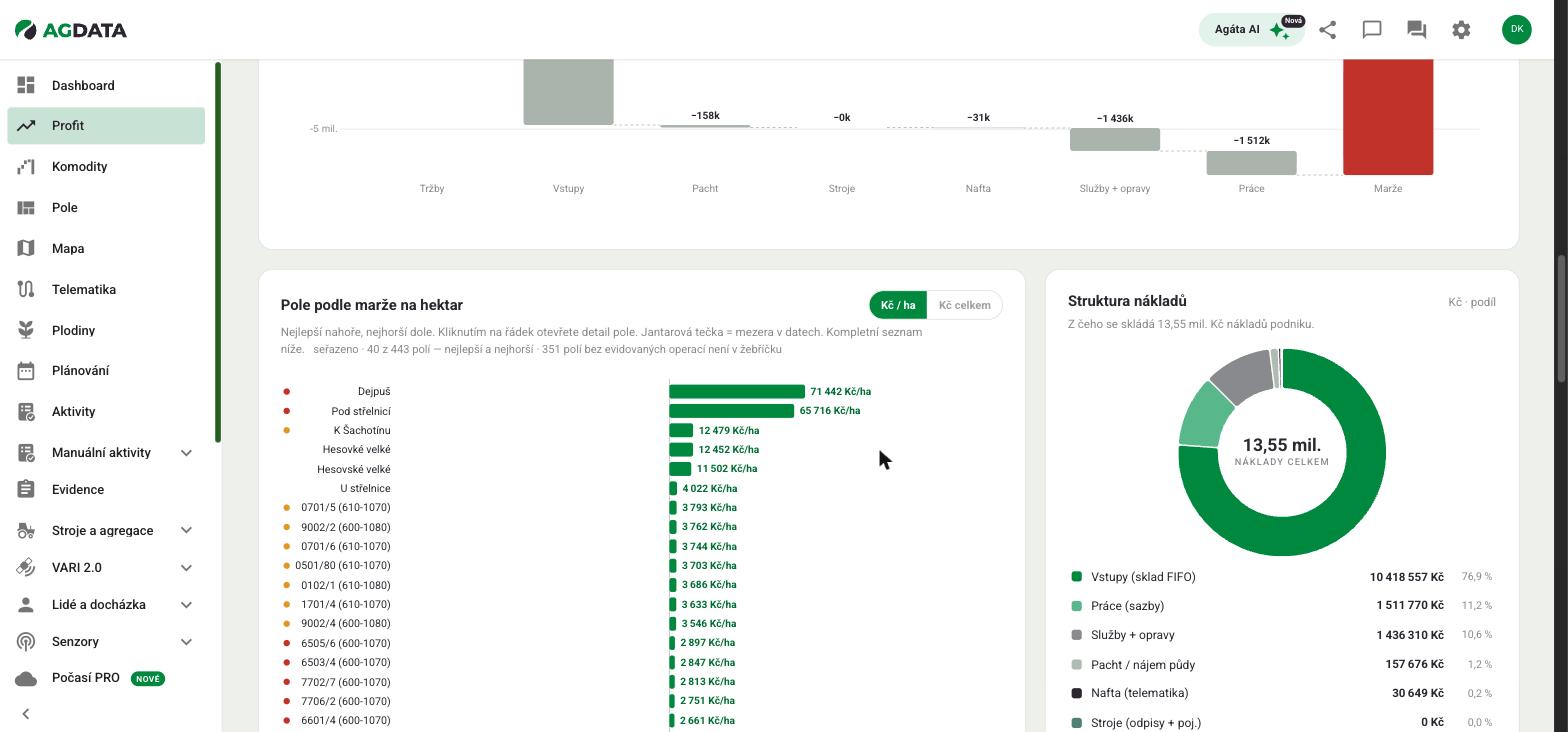The width and height of the screenshot is (1568, 732).
Task: Go to Komodity menu item
Action: (106, 166)
